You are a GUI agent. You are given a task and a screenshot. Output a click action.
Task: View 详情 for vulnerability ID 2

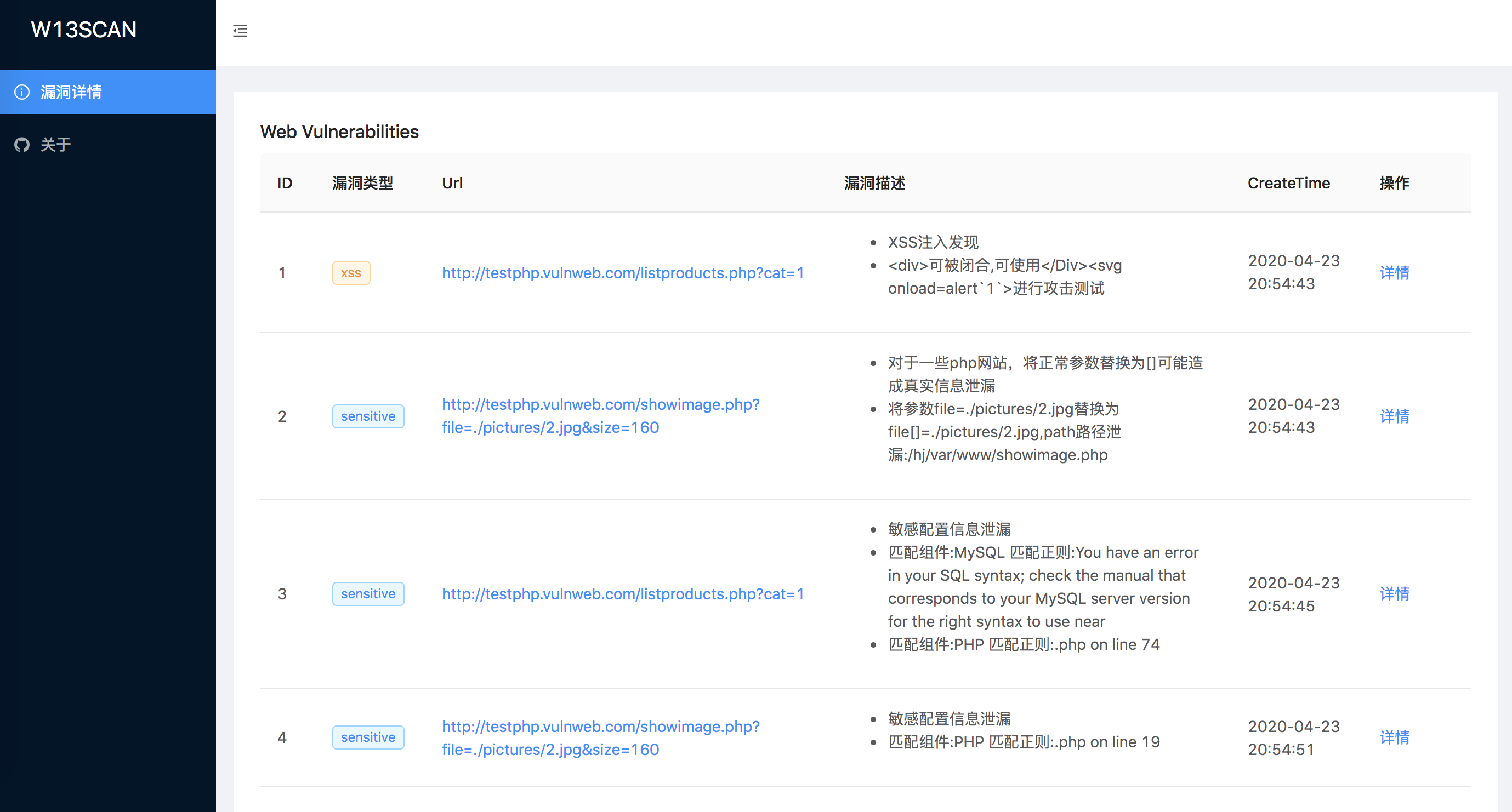(1395, 416)
